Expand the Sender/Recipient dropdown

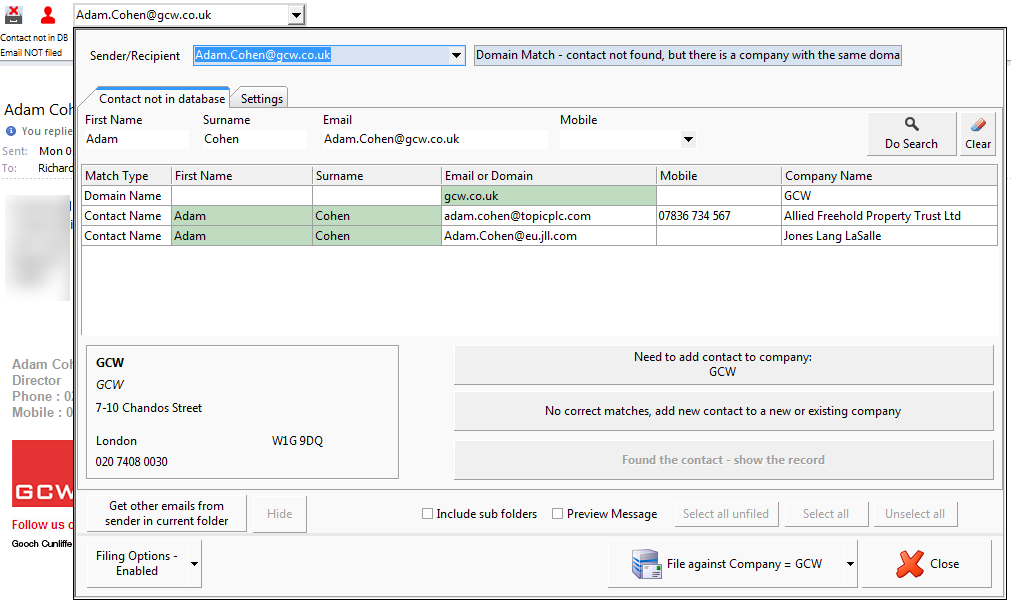coord(456,56)
